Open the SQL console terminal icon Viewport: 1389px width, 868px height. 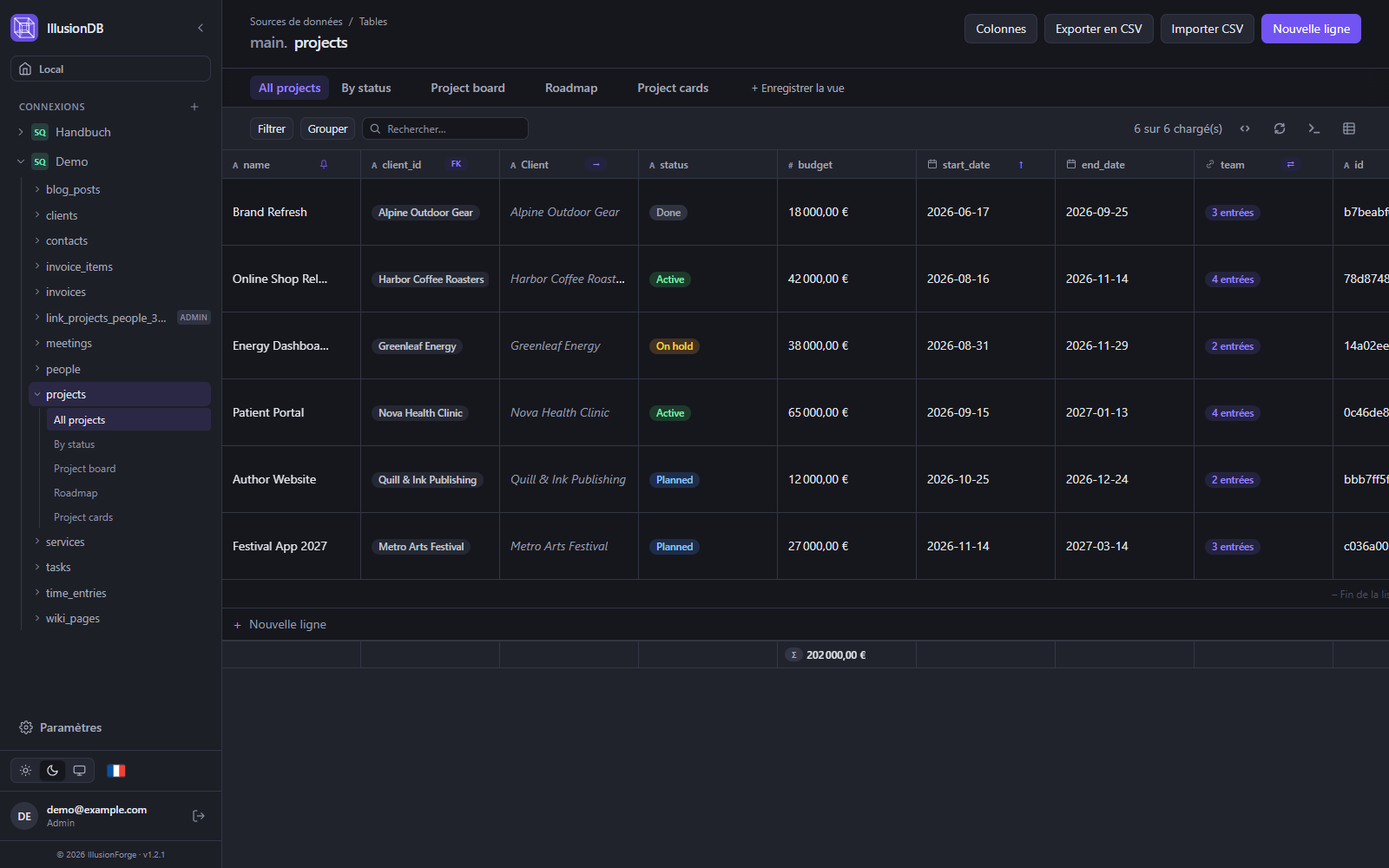1314,128
